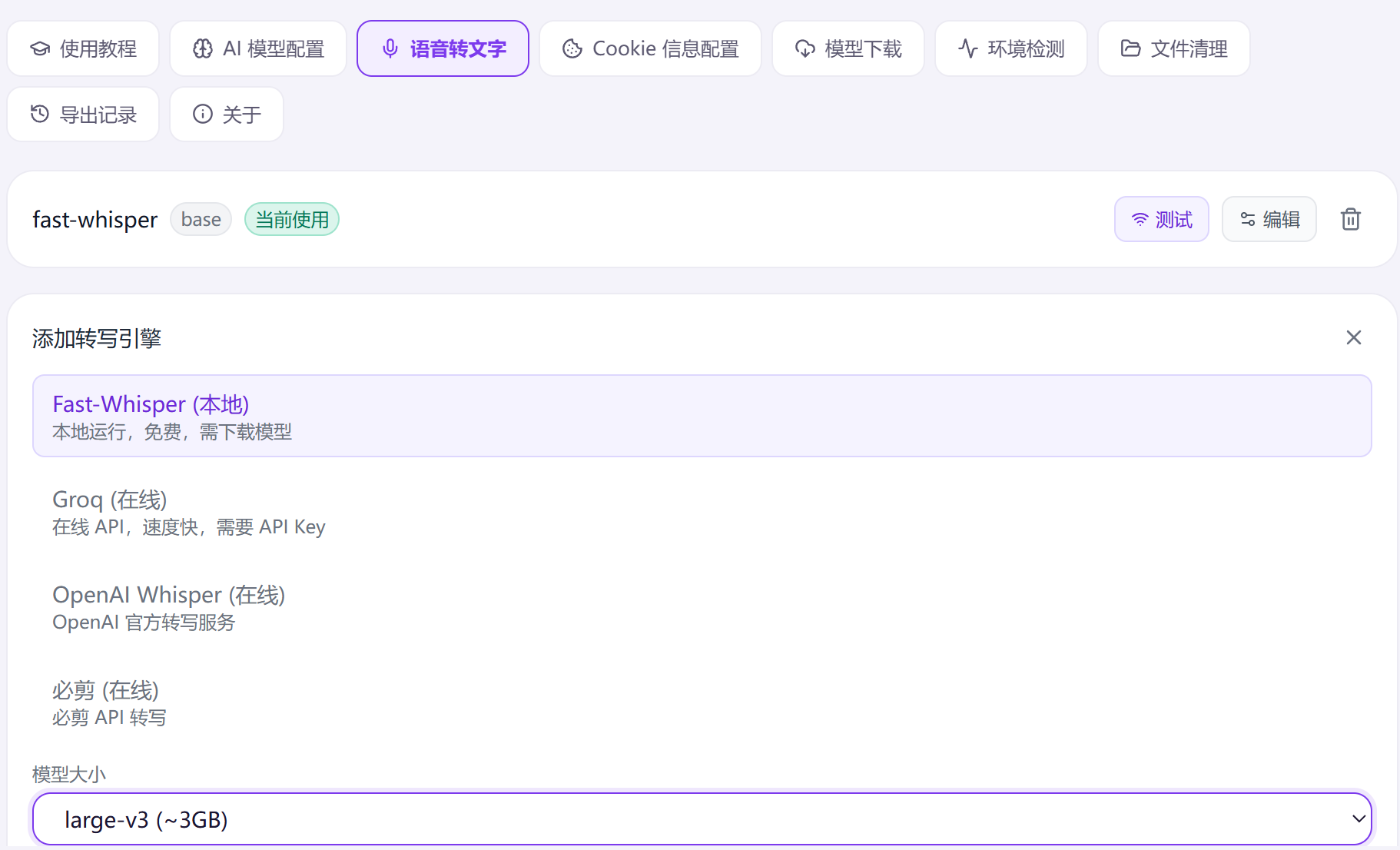The width and height of the screenshot is (1400, 850).
Task: Click the 编辑 button for fast-whisper
Action: click(x=1269, y=219)
